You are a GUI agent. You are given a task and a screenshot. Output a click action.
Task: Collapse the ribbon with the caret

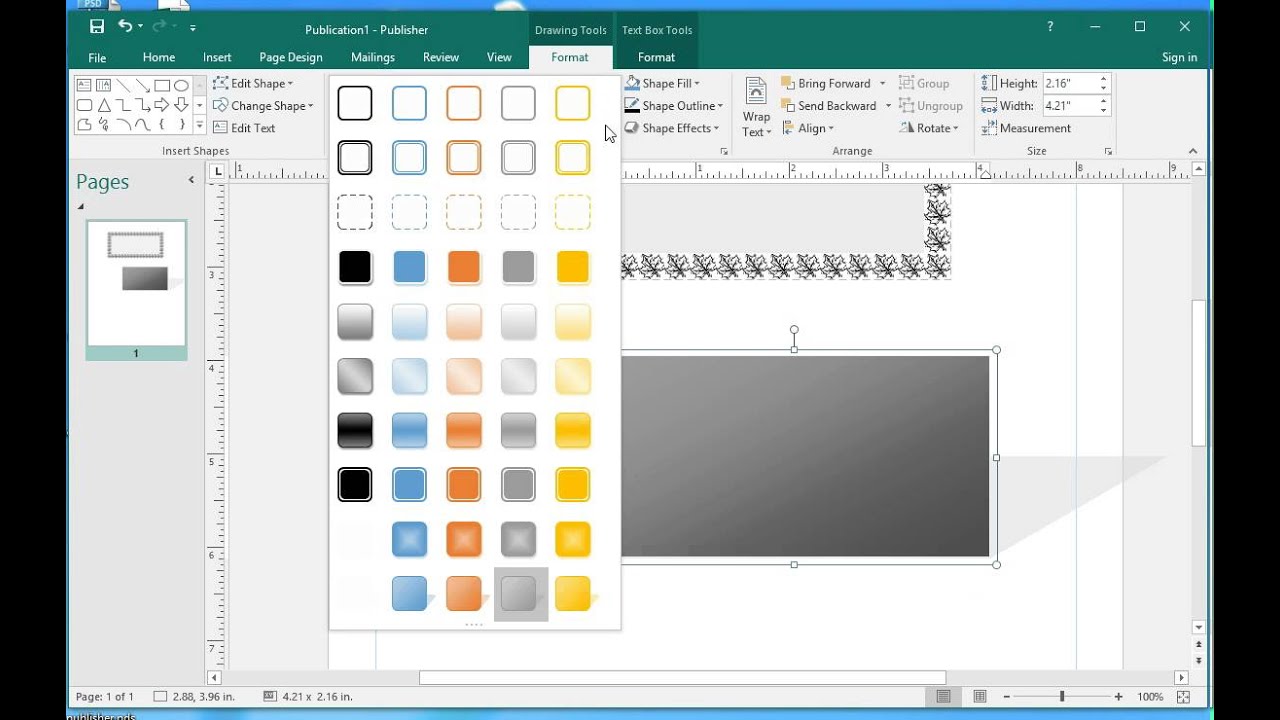click(1193, 151)
